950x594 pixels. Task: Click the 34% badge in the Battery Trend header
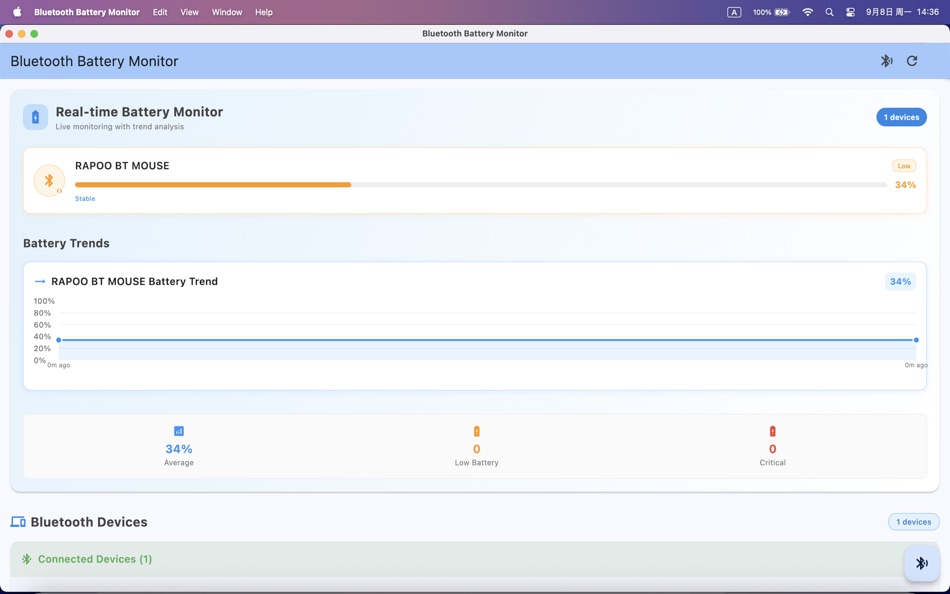click(x=899, y=281)
